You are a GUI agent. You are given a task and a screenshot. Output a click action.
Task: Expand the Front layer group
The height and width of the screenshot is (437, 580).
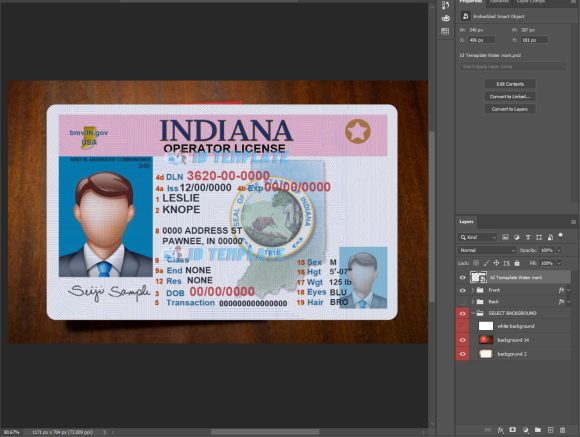pyautogui.click(x=472, y=290)
